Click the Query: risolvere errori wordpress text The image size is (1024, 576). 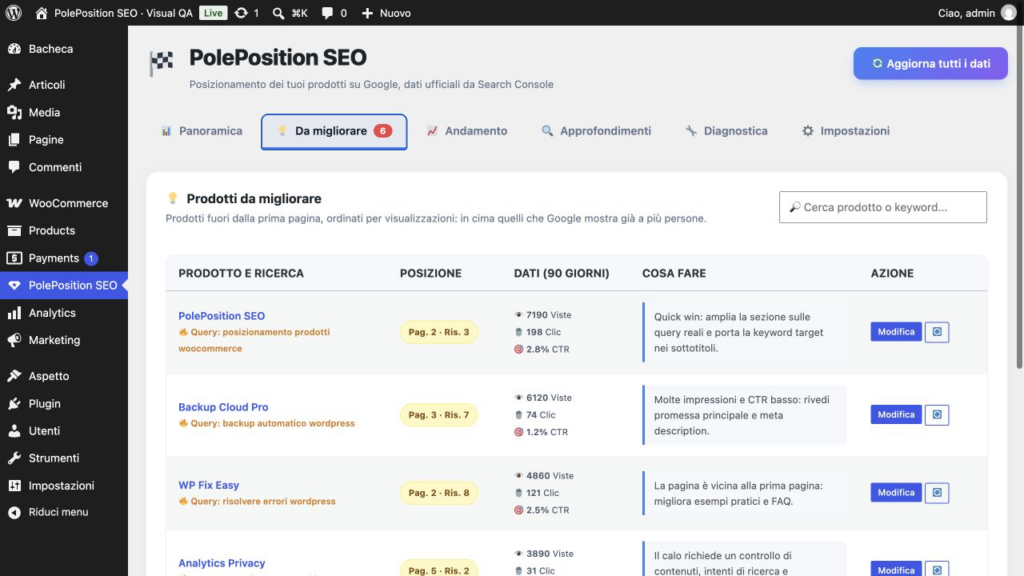257,502
